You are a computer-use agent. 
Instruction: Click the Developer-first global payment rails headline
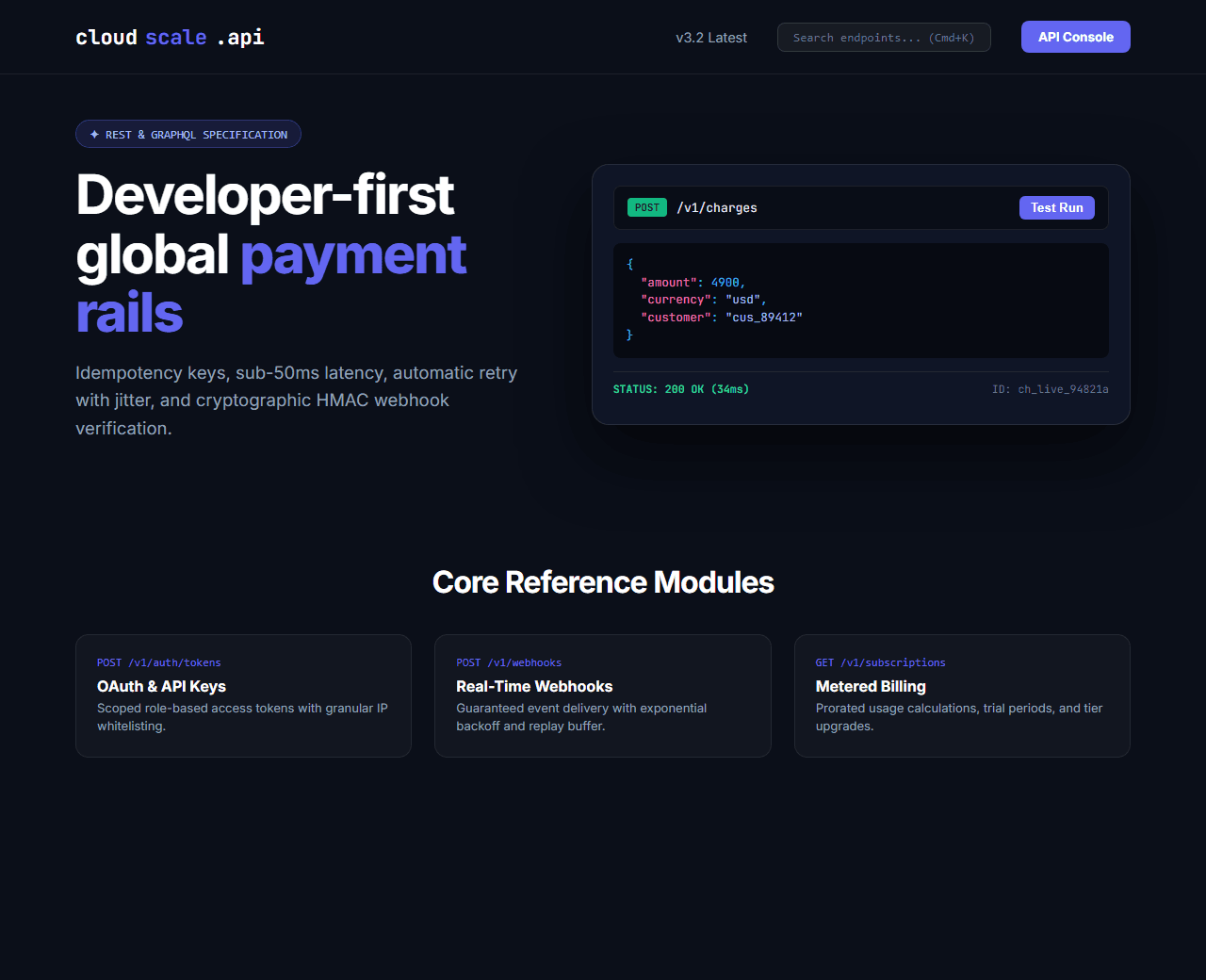click(x=271, y=253)
